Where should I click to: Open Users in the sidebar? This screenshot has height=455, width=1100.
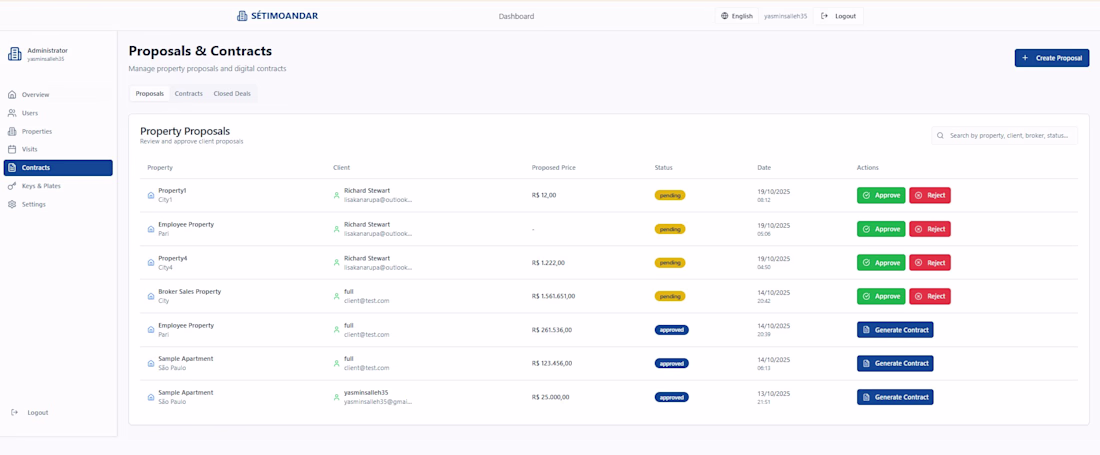[x=58, y=113]
